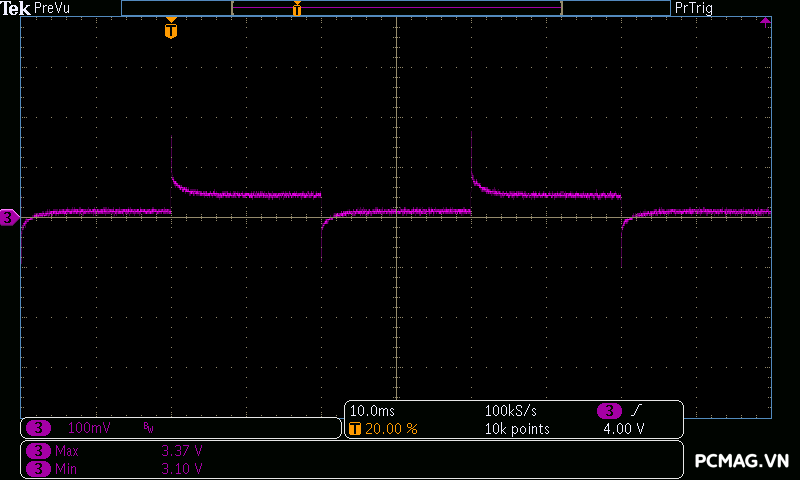Select the 10.0ms timebase readout
This screenshot has height=480, width=800.
(x=372, y=411)
